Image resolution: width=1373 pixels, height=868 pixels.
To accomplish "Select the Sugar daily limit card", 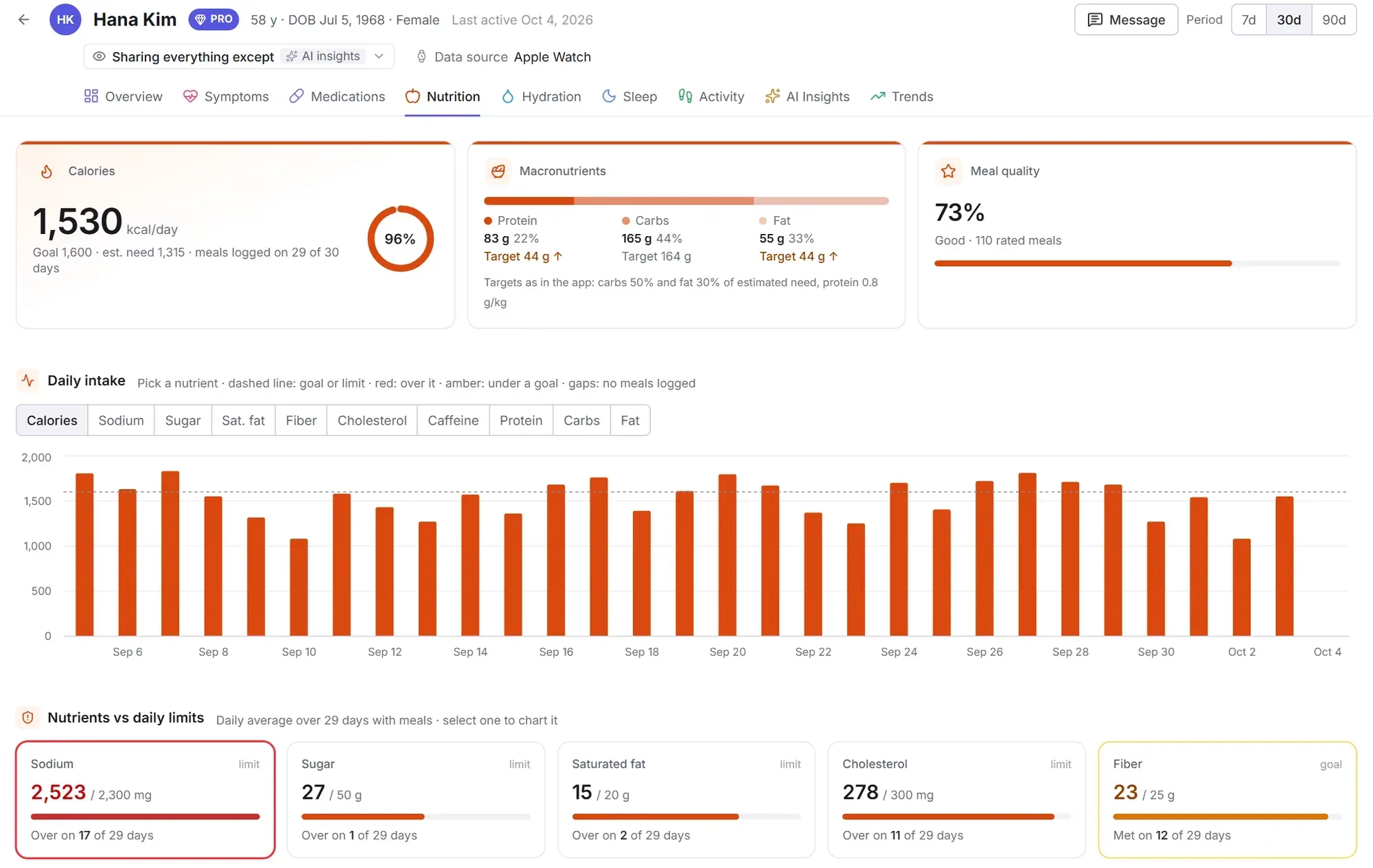I will (416, 799).
